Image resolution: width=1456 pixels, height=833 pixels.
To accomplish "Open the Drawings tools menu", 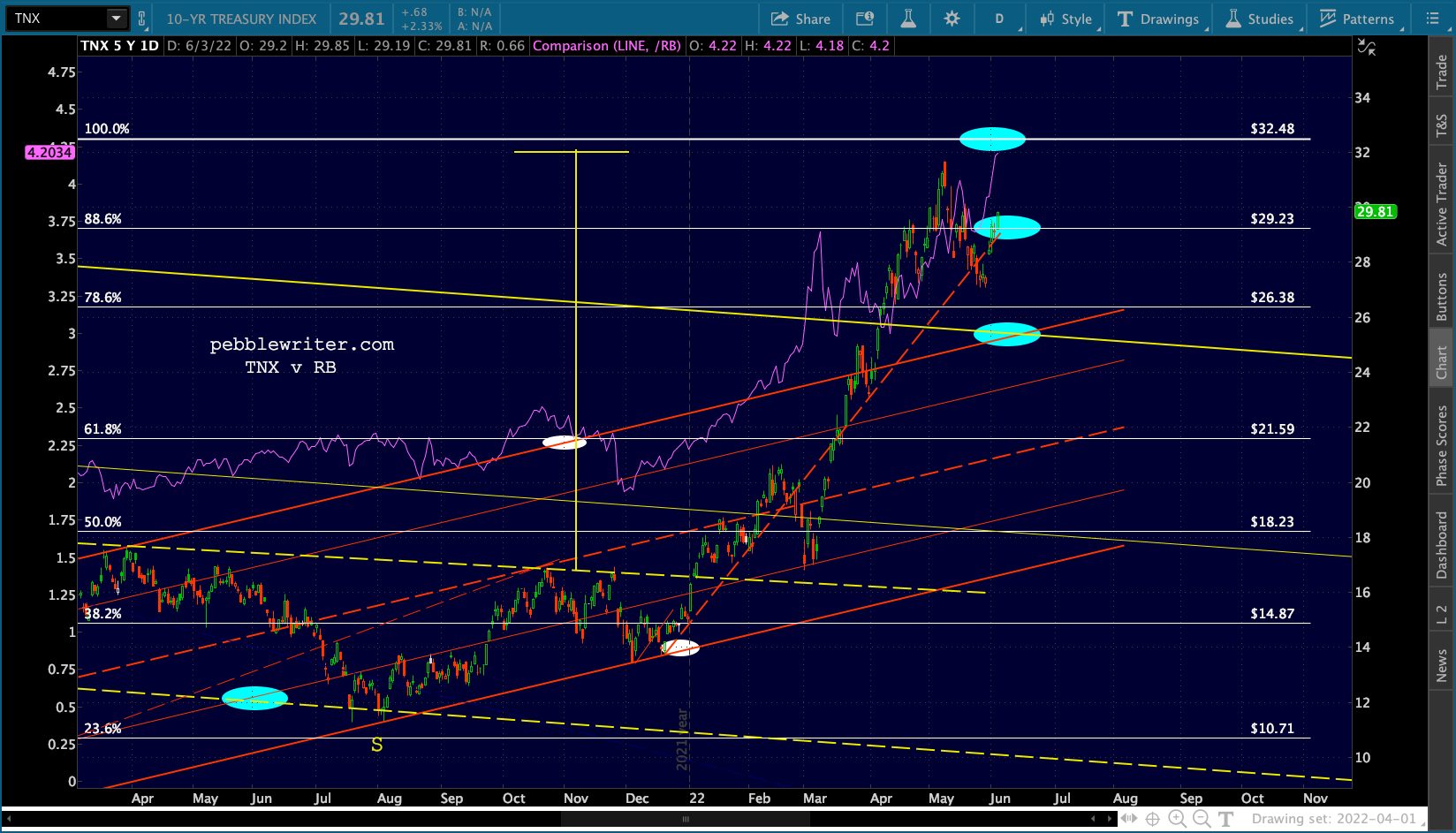I will [x=1158, y=19].
